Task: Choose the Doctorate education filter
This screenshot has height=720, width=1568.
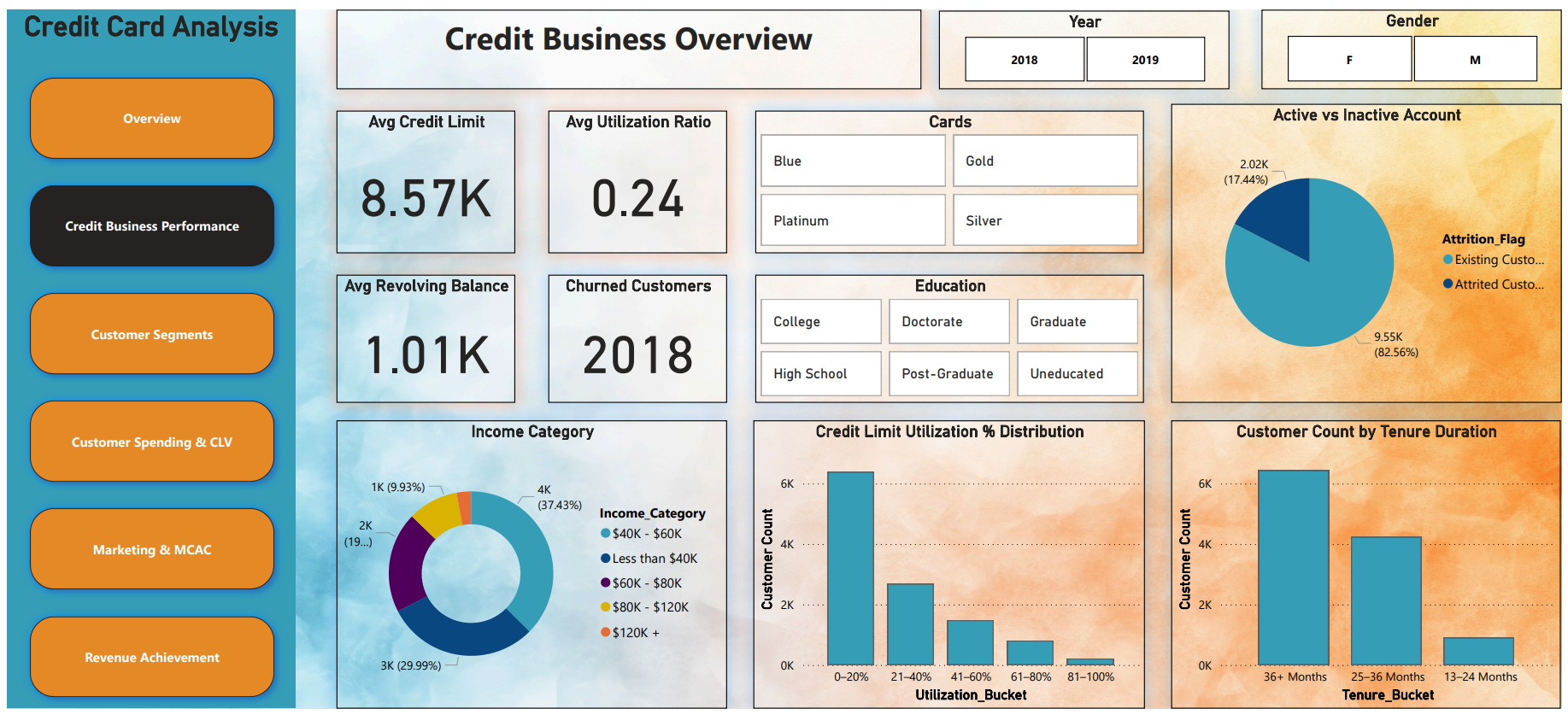Action: click(948, 321)
